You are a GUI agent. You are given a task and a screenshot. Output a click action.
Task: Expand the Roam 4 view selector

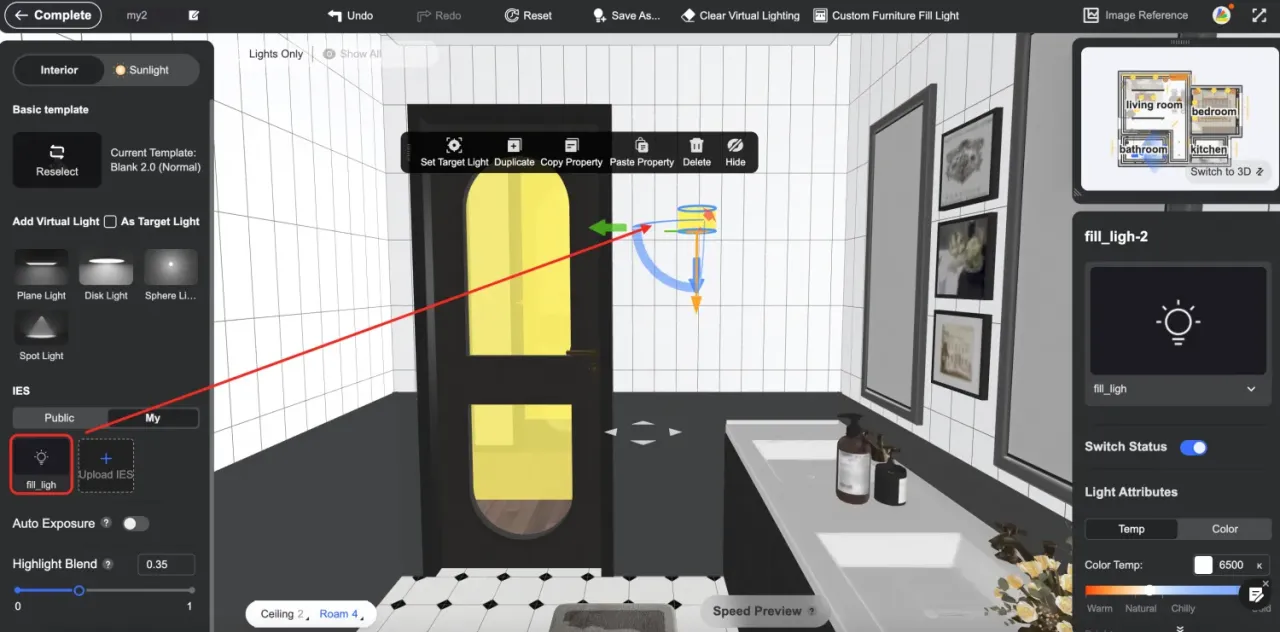[x=338, y=614]
